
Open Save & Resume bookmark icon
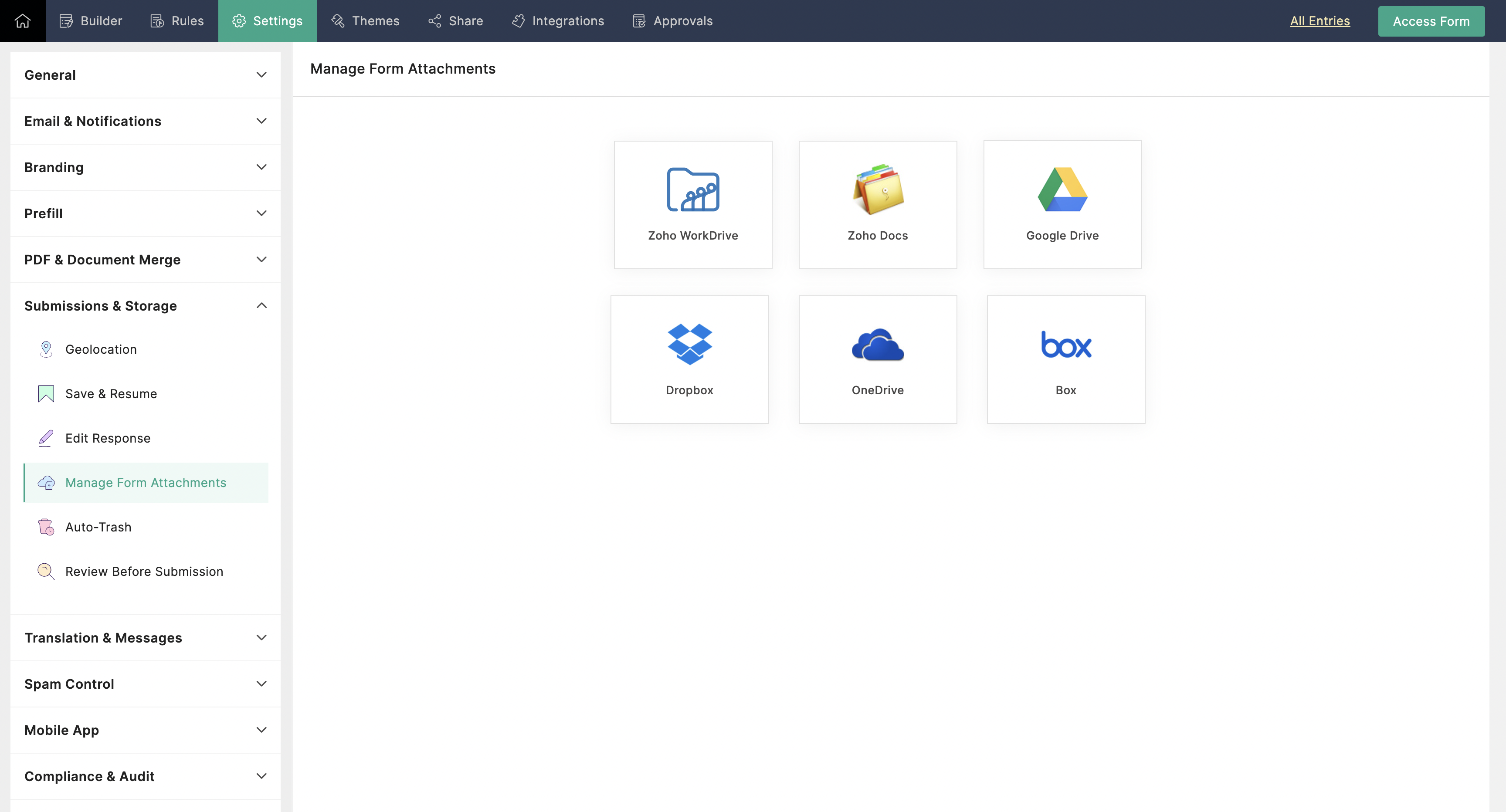tap(46, 393)
